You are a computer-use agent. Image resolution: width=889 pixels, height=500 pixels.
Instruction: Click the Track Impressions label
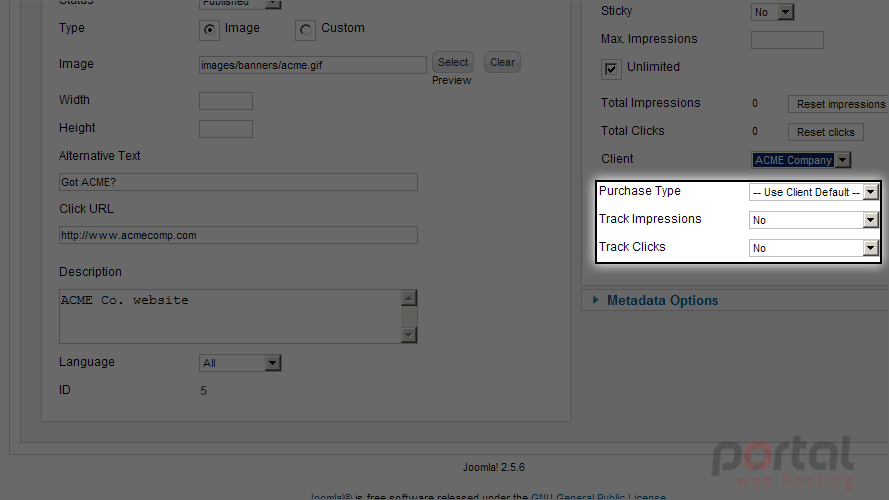(650, 219)
